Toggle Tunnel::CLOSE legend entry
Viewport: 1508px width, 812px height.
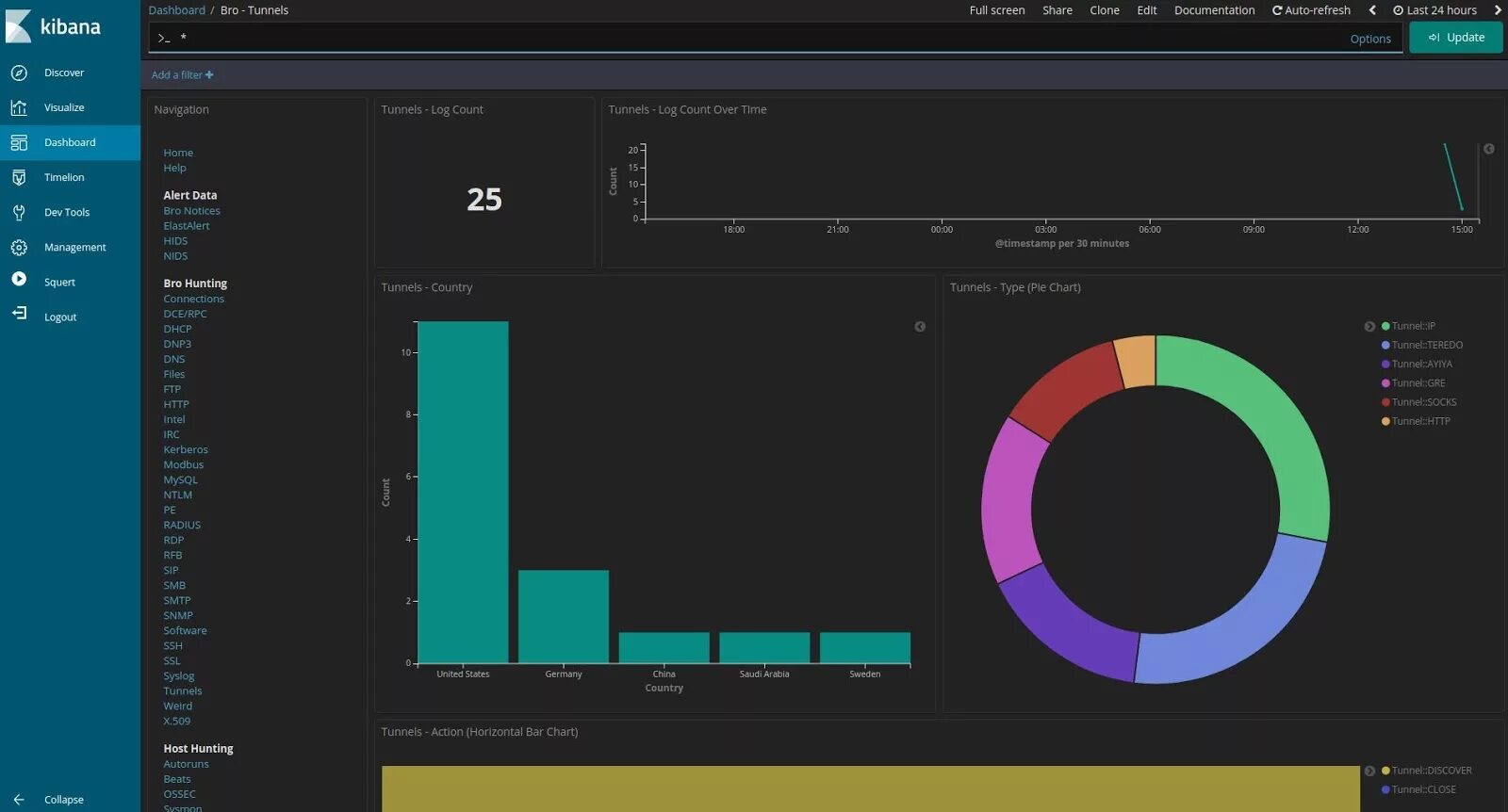pos(1418,789)
